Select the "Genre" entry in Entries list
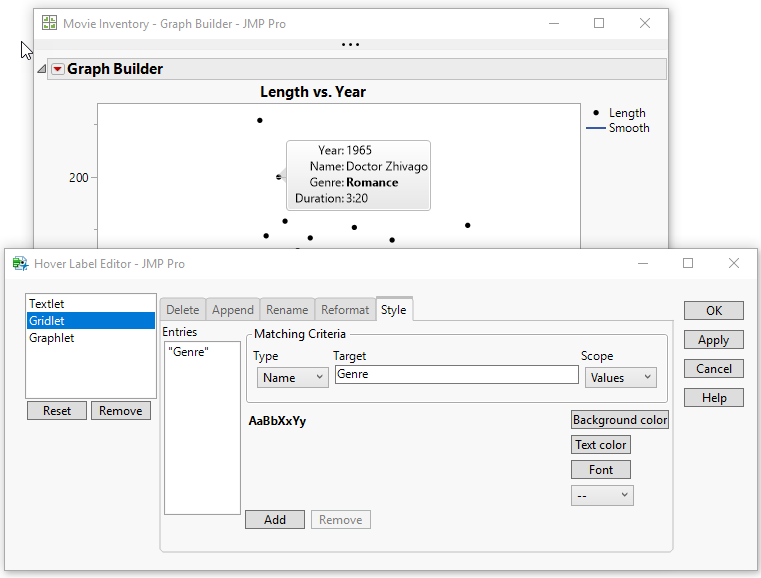761x578 pixels. [x=188, y=352]
